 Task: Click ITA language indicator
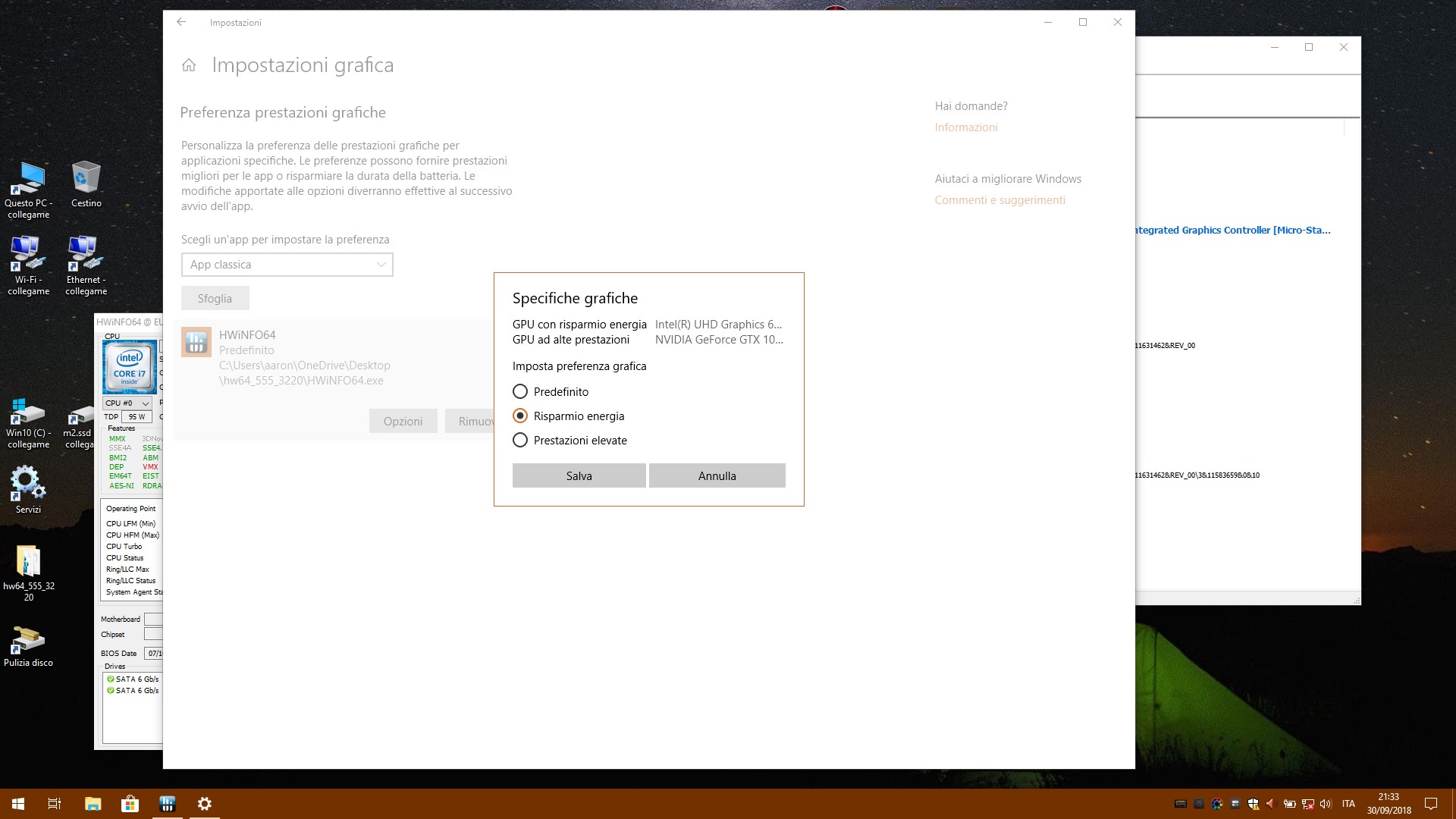pyautogui.click(x=1348, y=804)
